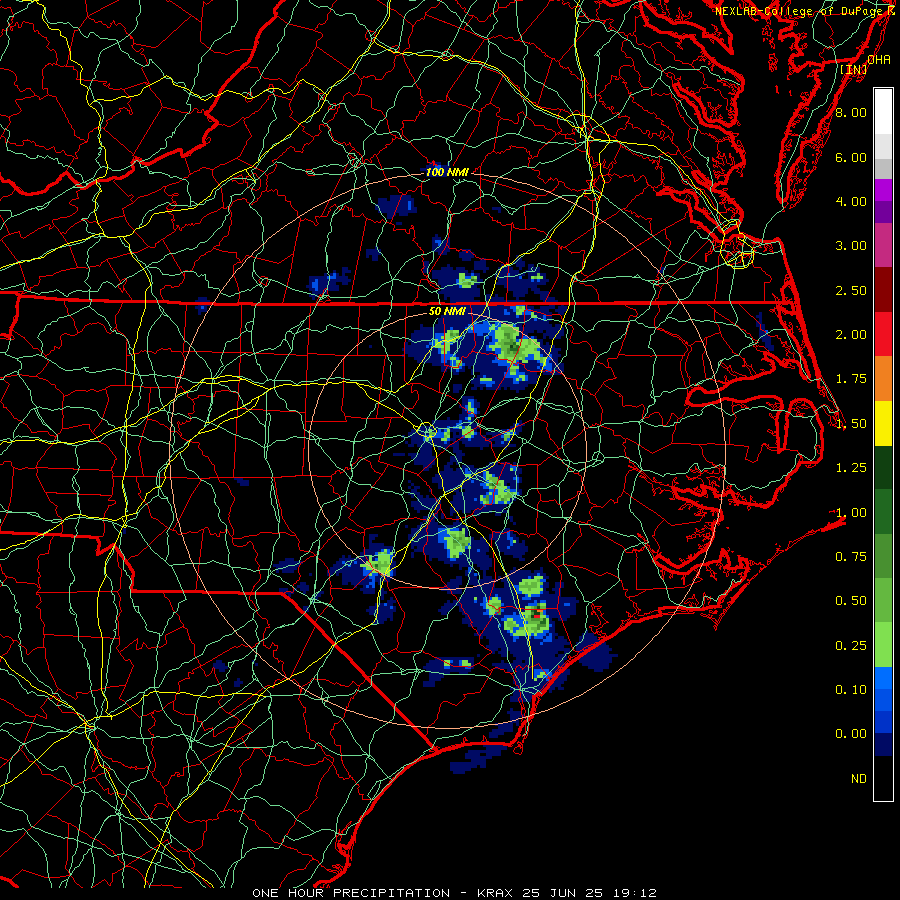
Task: Select the pink legend swatch near 3.00
Action: coord(883,246)
